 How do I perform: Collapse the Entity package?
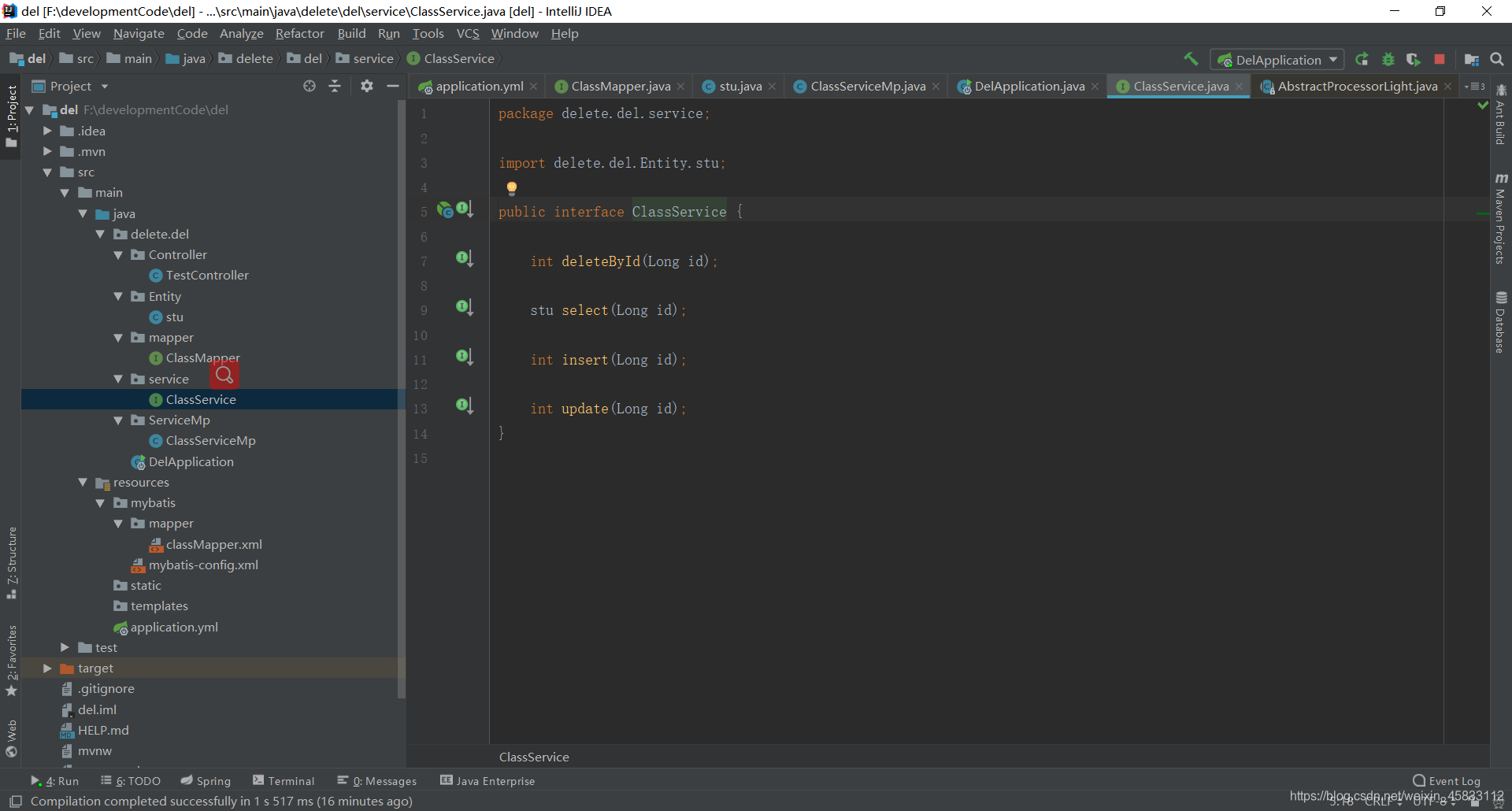point(118,296)
